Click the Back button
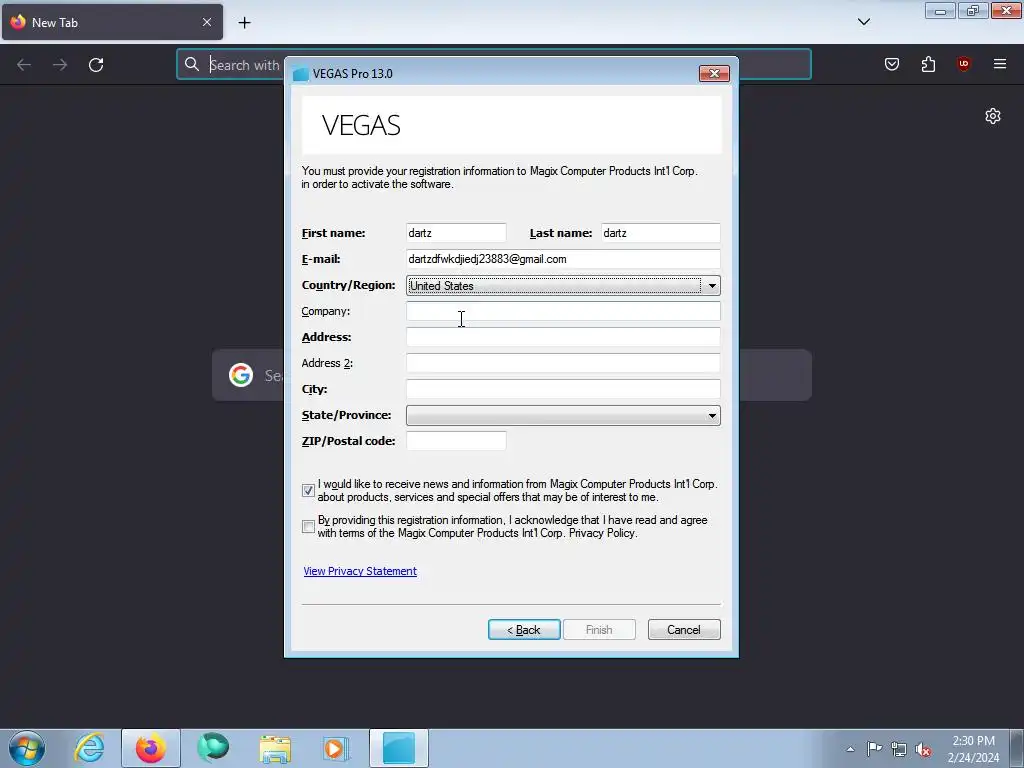Image resolution: width=1024 pixels, height=768 pixels. (524, 630)
